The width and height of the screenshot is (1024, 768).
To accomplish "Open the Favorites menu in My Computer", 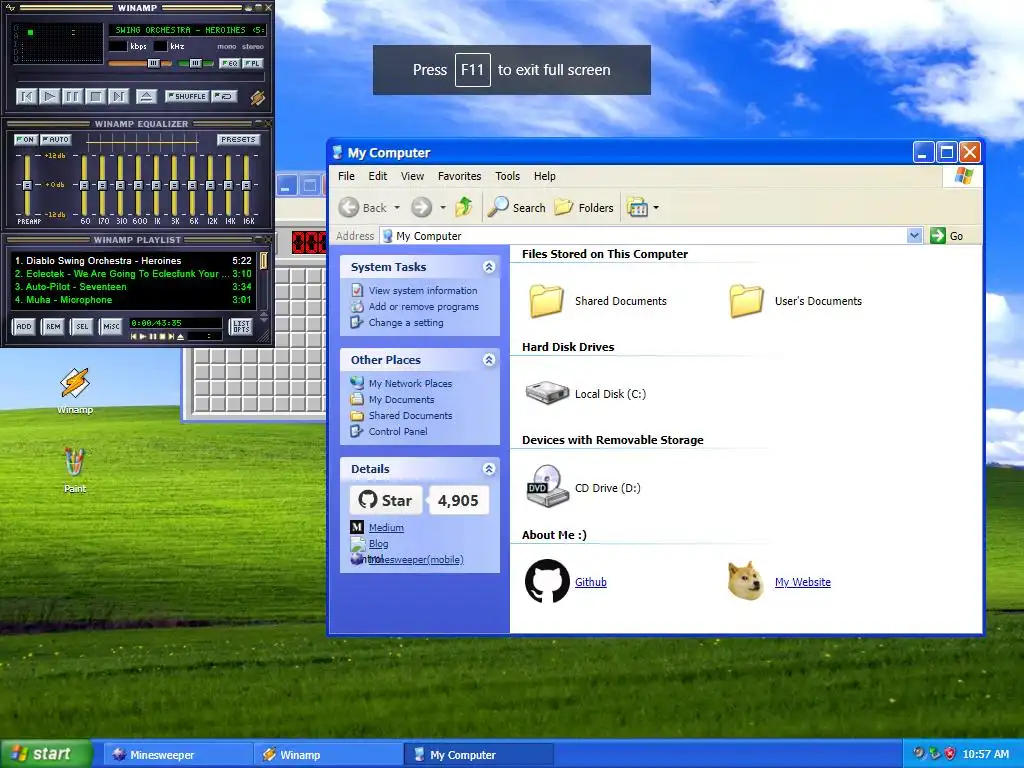I will [x=459, y=176].
